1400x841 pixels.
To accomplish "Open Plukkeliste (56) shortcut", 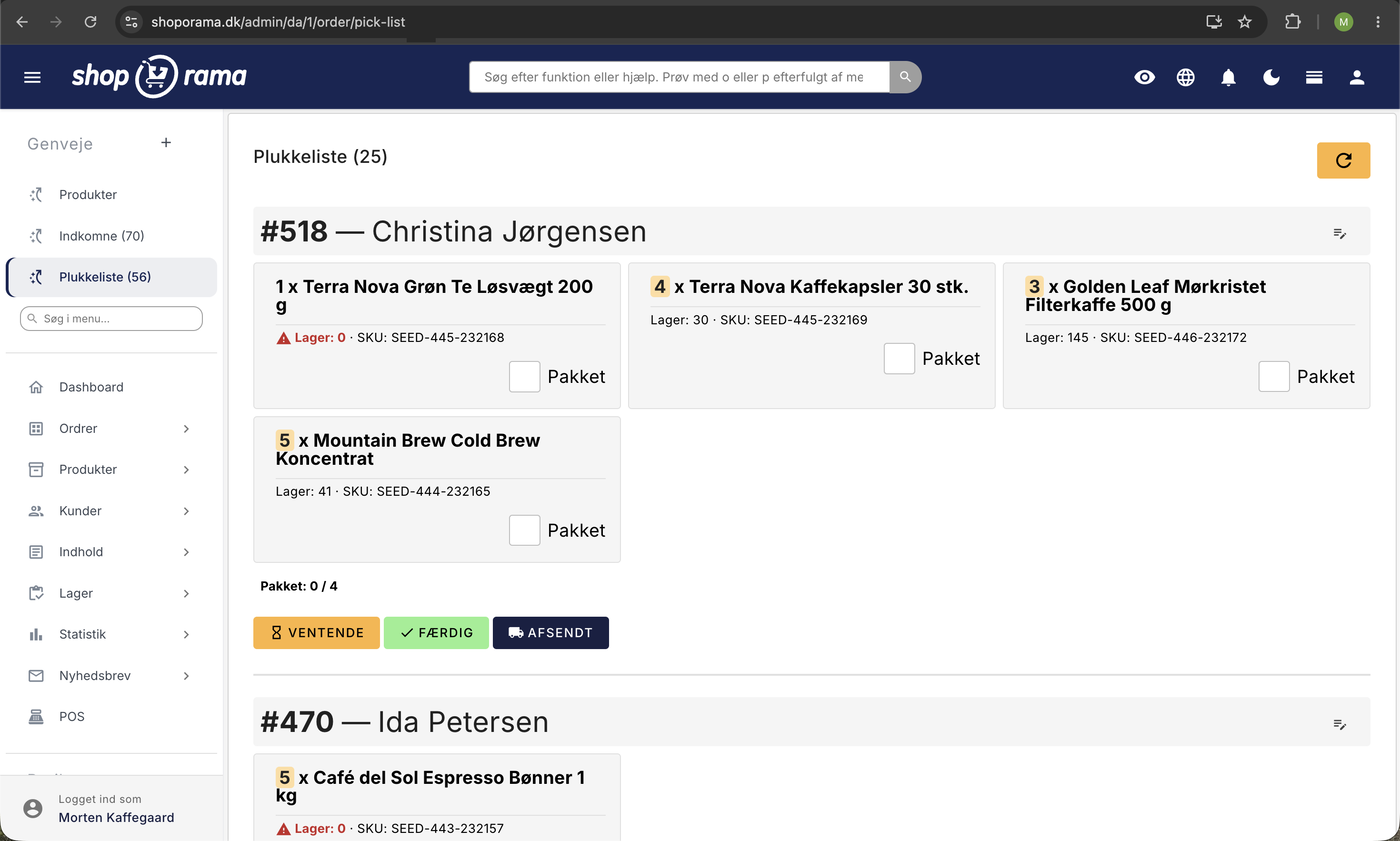I will pos(111,277).
